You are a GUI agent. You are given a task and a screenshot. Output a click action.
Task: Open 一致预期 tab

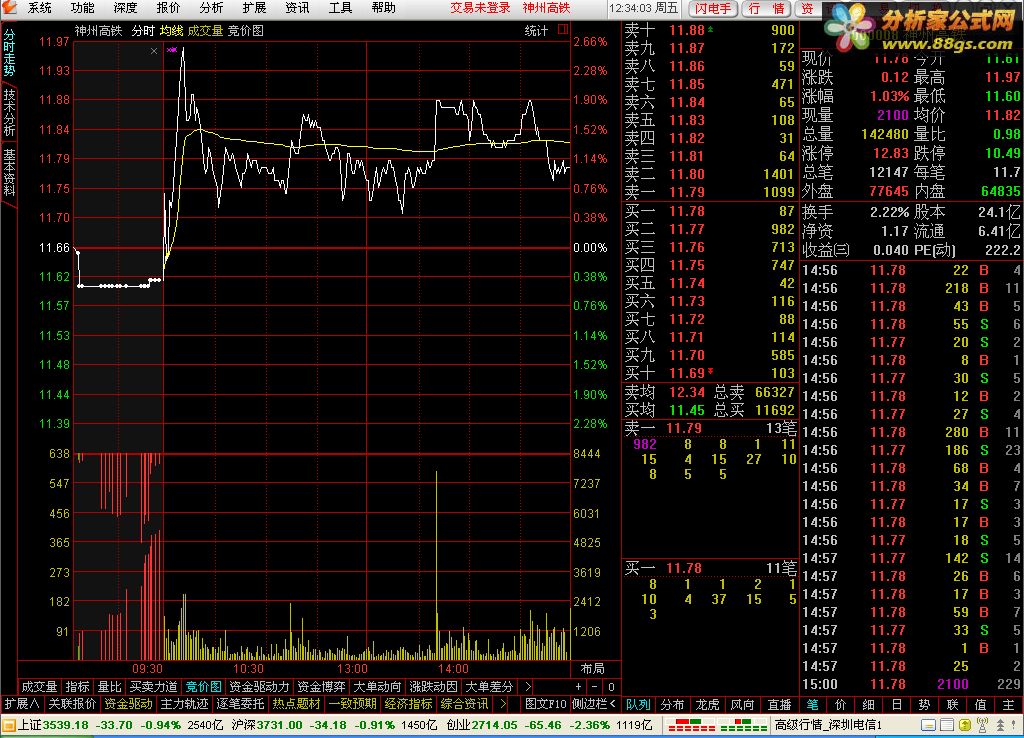[x=353, y=704]
